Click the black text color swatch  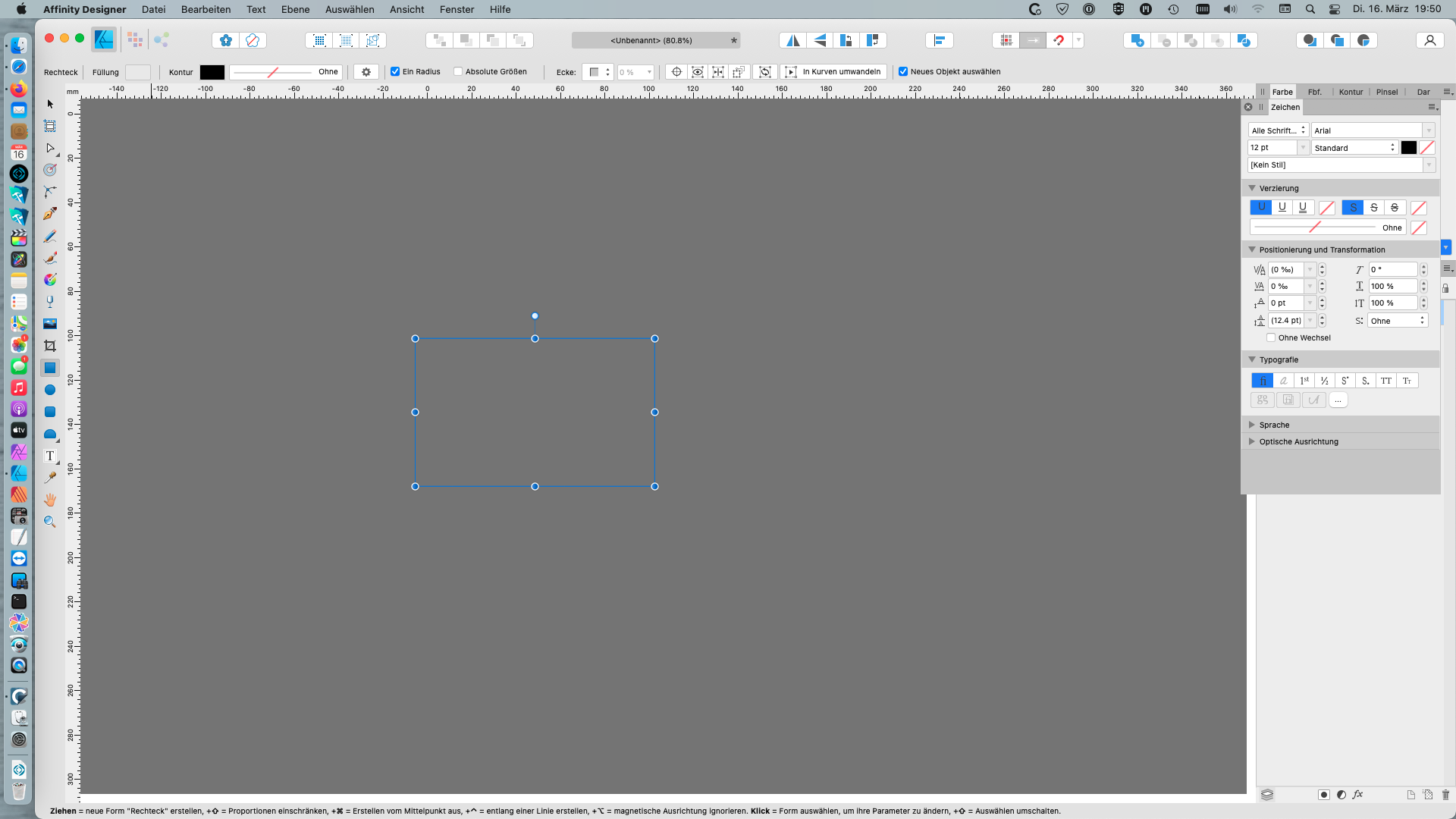click(1409, 148)
